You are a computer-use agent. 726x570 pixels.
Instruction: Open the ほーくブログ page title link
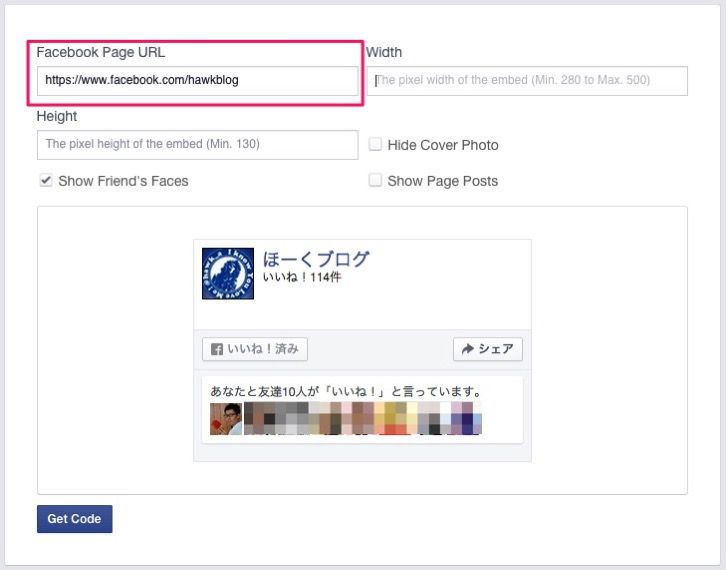(316, 259)
